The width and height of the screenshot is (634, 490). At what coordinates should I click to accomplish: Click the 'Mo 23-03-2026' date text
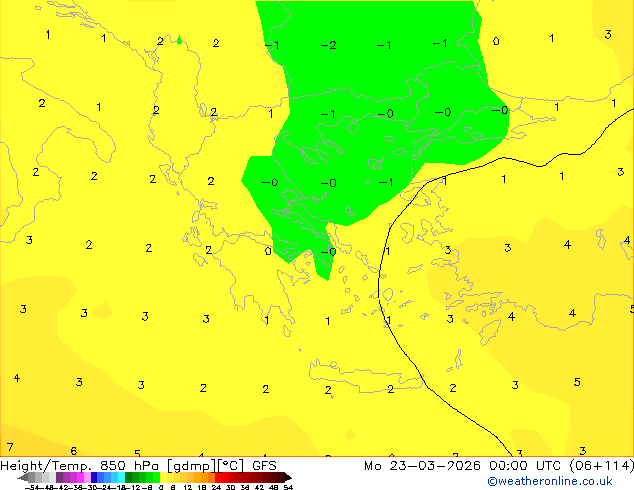click(x=422, y=466)
